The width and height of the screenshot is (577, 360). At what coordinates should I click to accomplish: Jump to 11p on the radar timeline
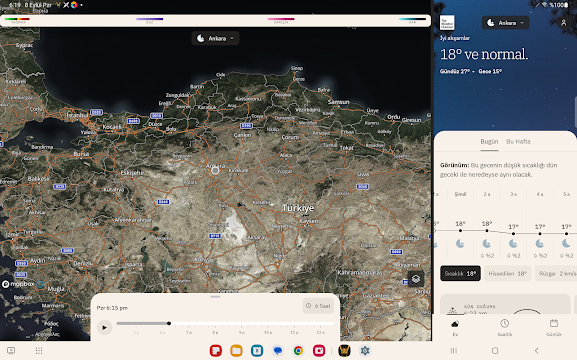(294, 332)
